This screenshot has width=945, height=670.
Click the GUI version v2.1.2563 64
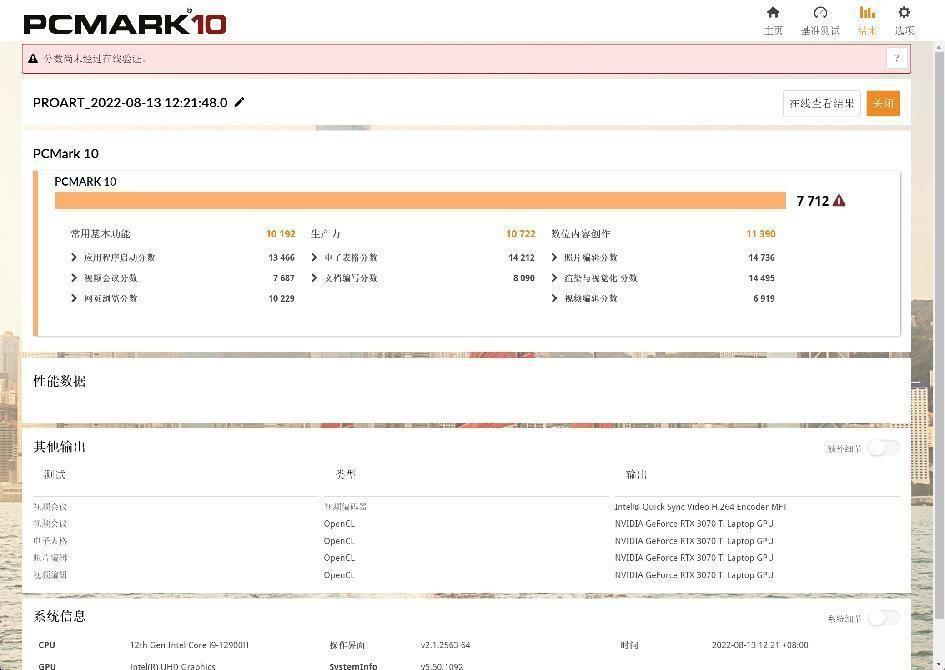point(445,645)
